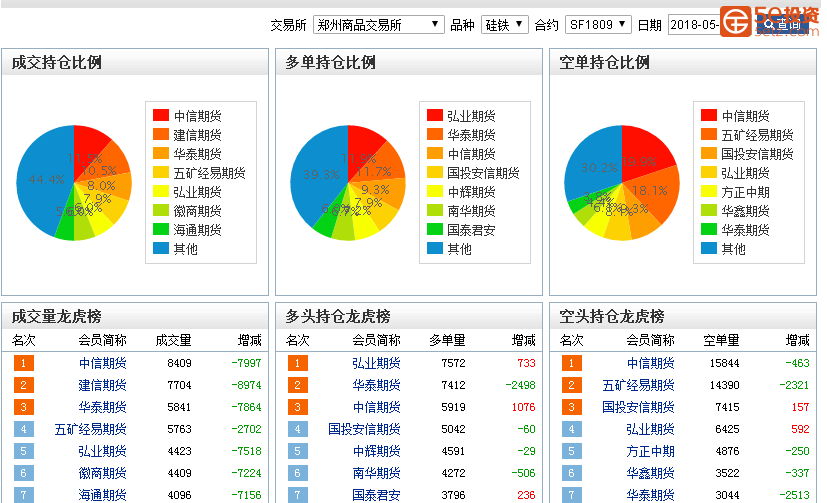Click rank 2 badge in 空头持仓龙虎榜
827x503 pixels.
571,385
